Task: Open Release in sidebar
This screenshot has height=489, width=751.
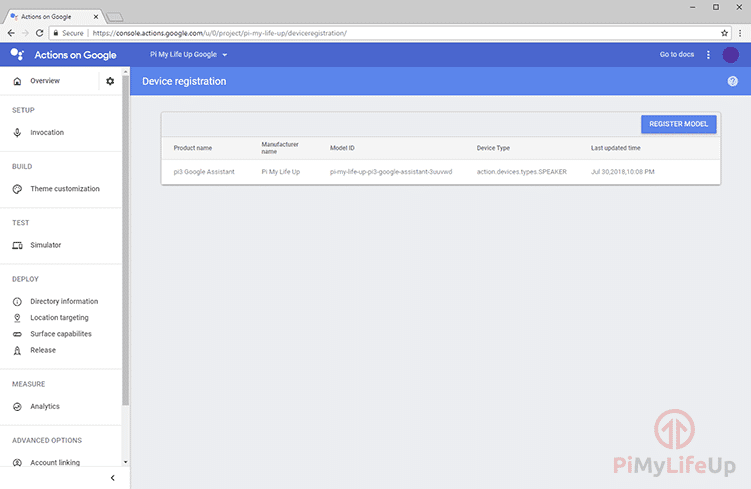Action: (43, 350)
